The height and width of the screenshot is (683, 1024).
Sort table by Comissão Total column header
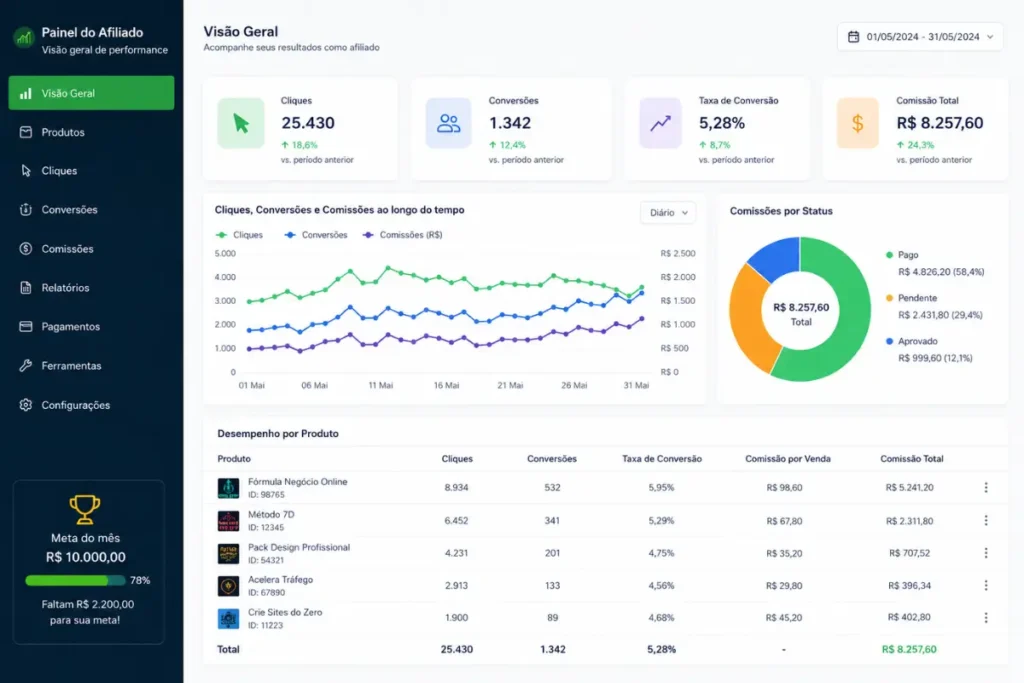pyautogui.click(x=912, y=459)
